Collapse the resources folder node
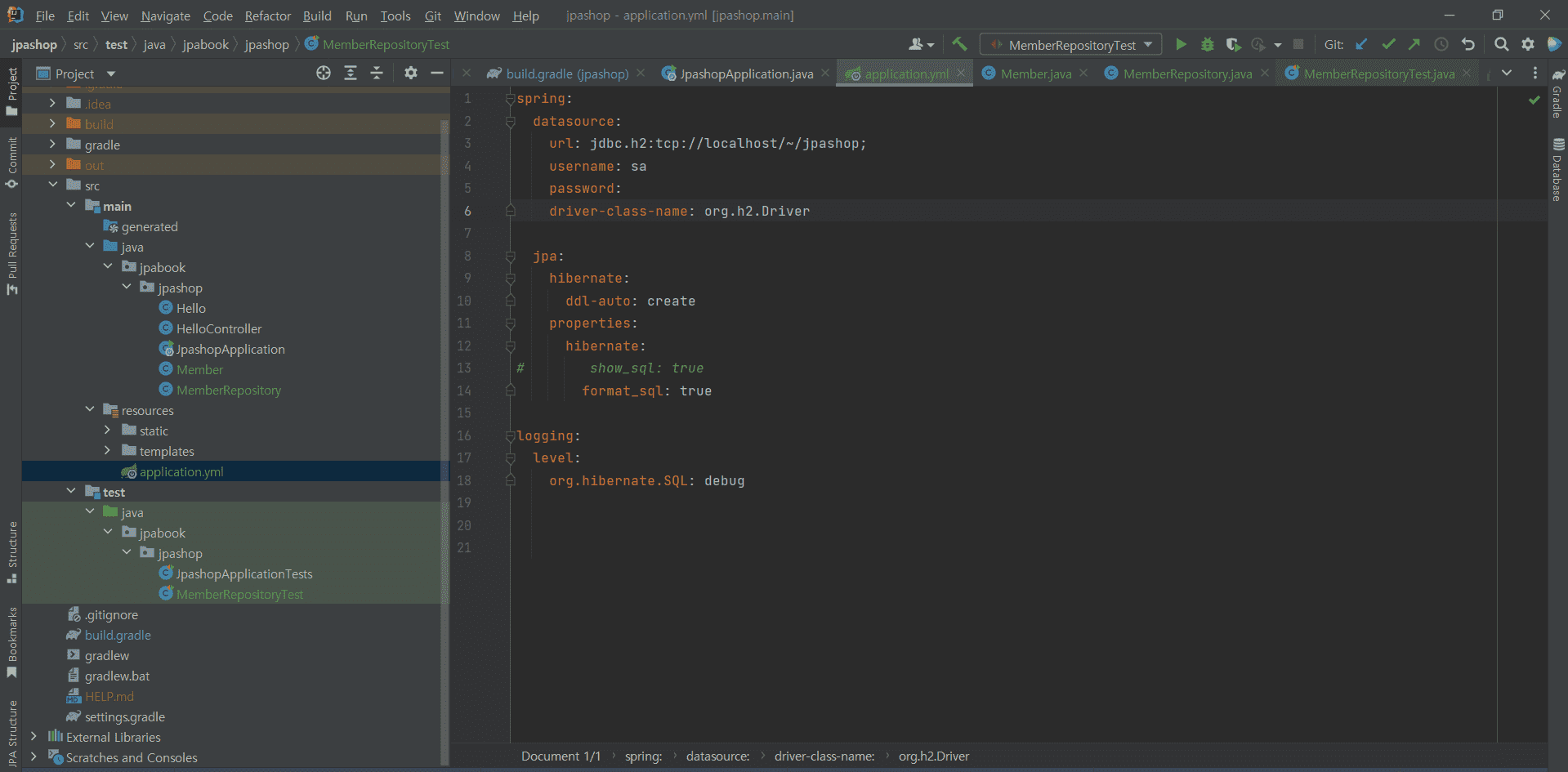 (x=90, y=410)
